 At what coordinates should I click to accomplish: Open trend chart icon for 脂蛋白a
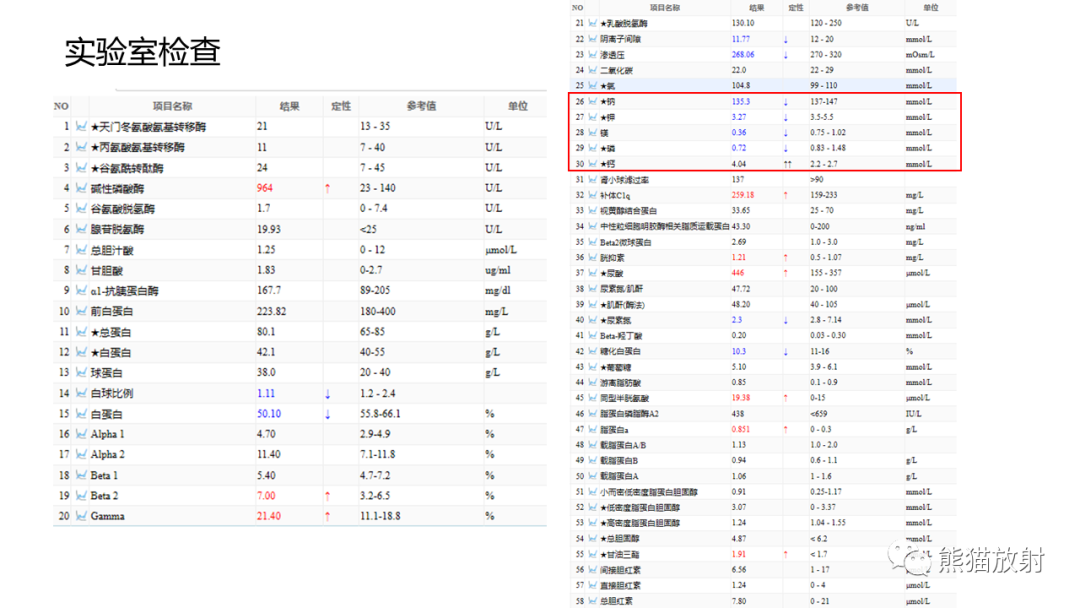point(592,430)
